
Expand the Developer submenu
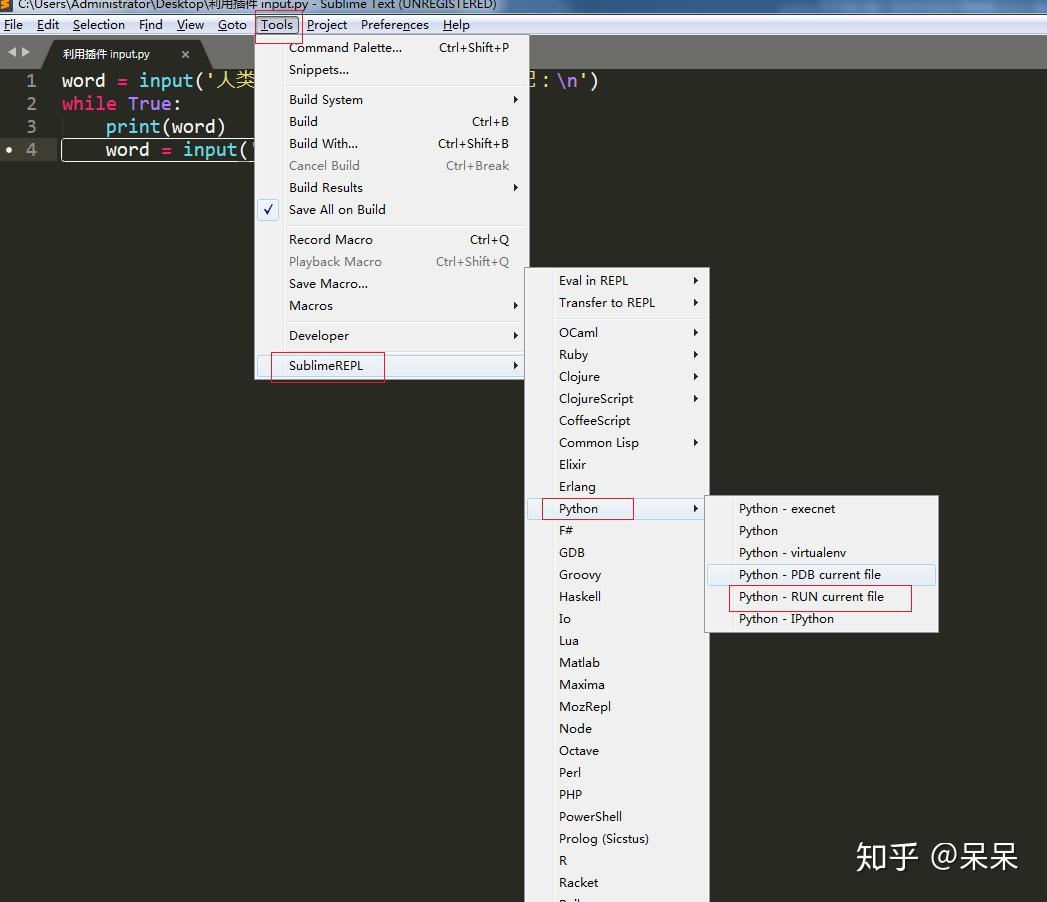coord(318,335)
